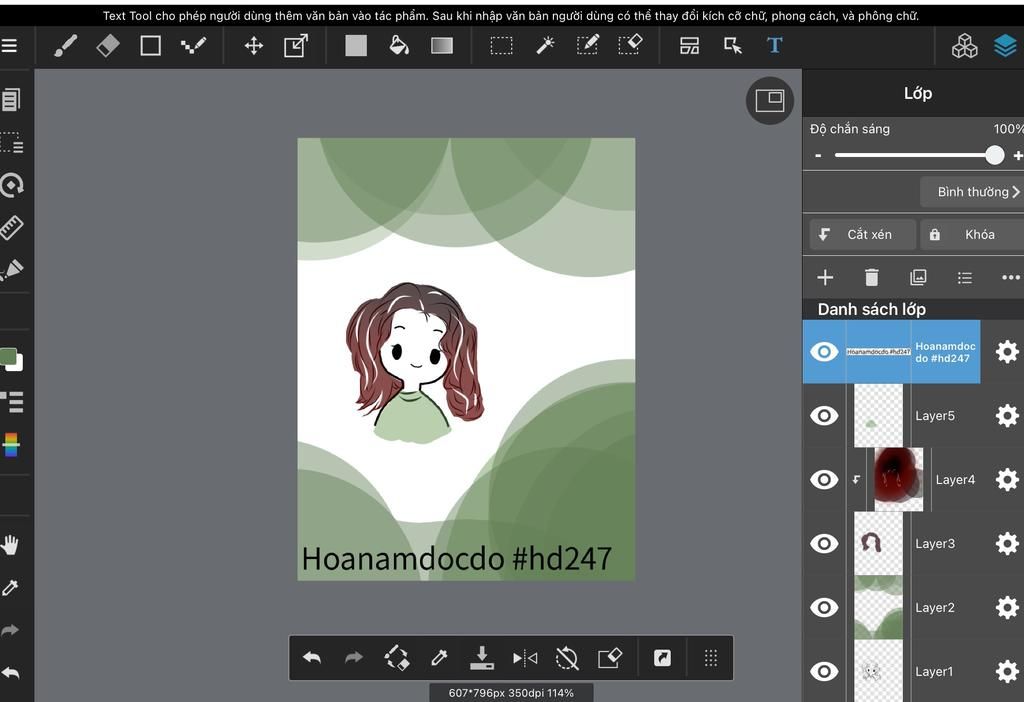1024x702 pixels.
Task: Select the Layer3 row name
Action: pos(935,544)
